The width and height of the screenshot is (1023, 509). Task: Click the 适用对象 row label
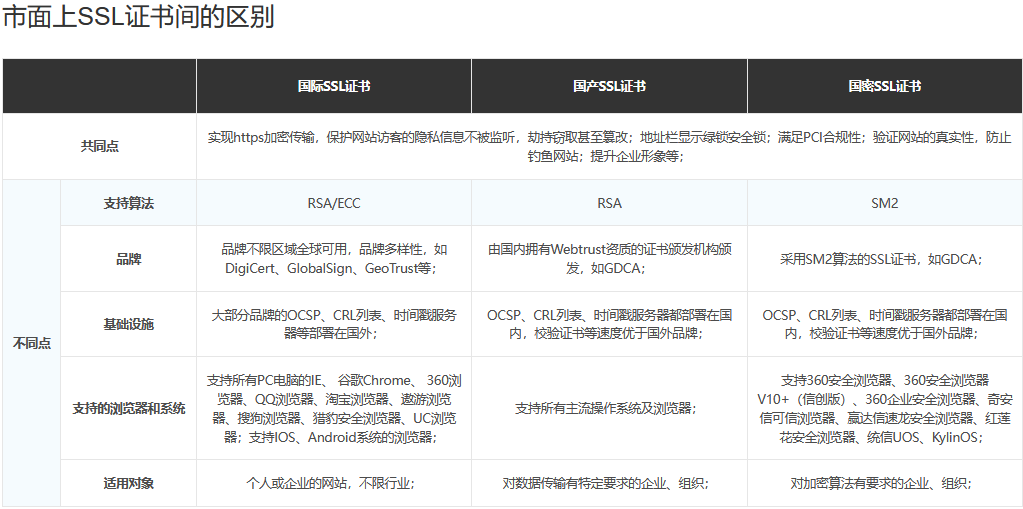pyautogui.click(x=129, y=484)
